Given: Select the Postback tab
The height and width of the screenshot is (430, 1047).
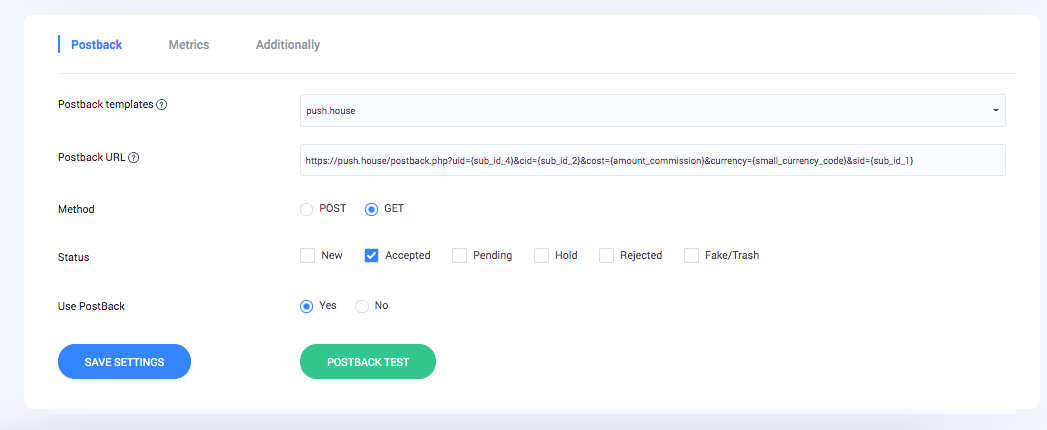Looking at the screenshot, I should click(97, 45).
